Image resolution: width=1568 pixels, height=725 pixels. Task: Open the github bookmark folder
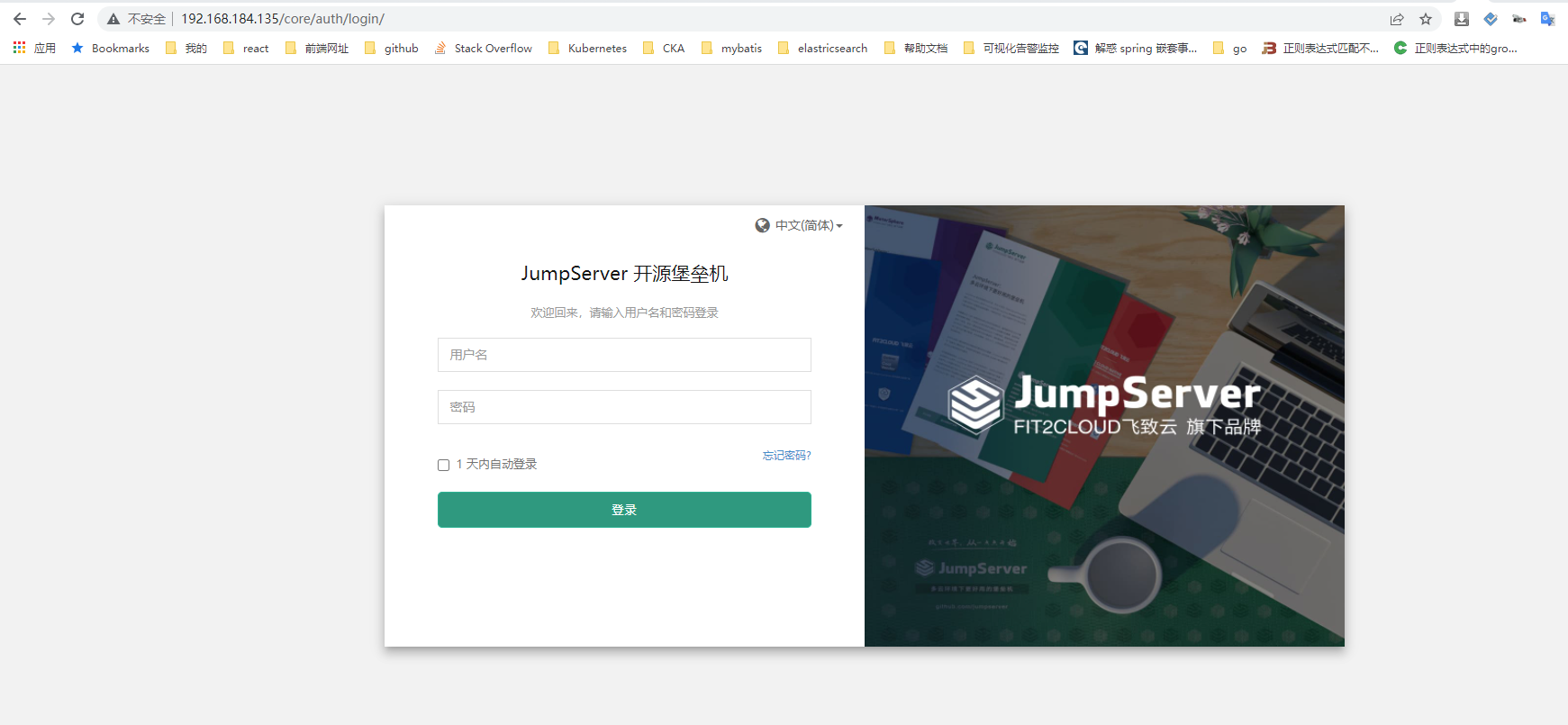point(392,48)
